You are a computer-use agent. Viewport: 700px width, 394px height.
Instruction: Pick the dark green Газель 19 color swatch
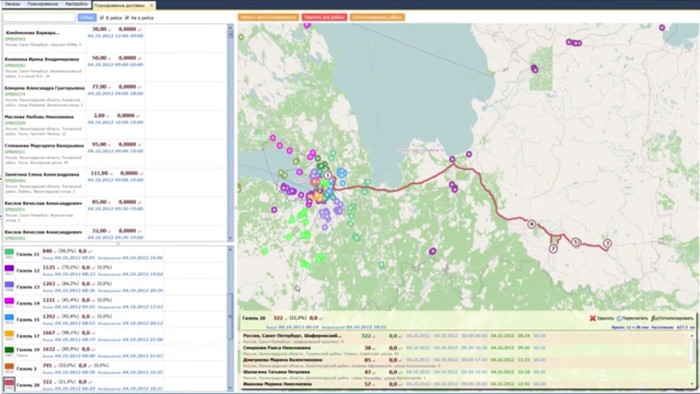(9, 351)
